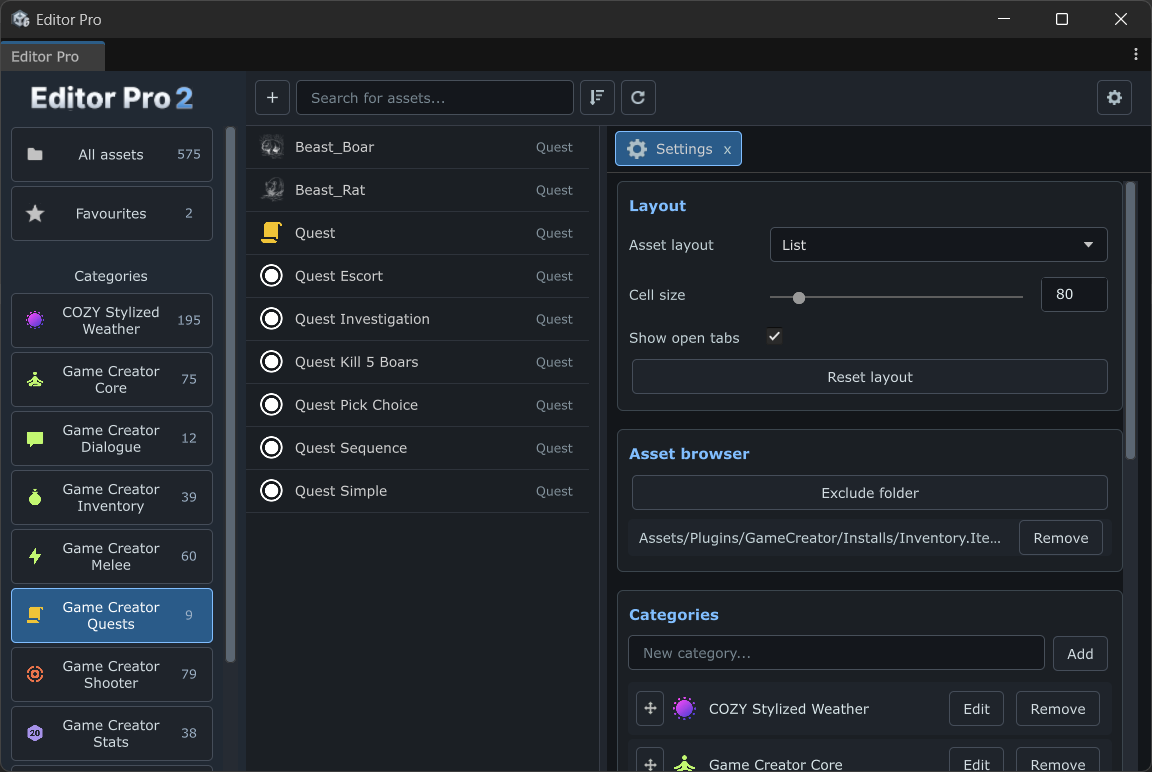This screenshot has width=1152, height=772.
Task: Click the Beast_Boar thumbnail icon
Action: pos(272,147)
